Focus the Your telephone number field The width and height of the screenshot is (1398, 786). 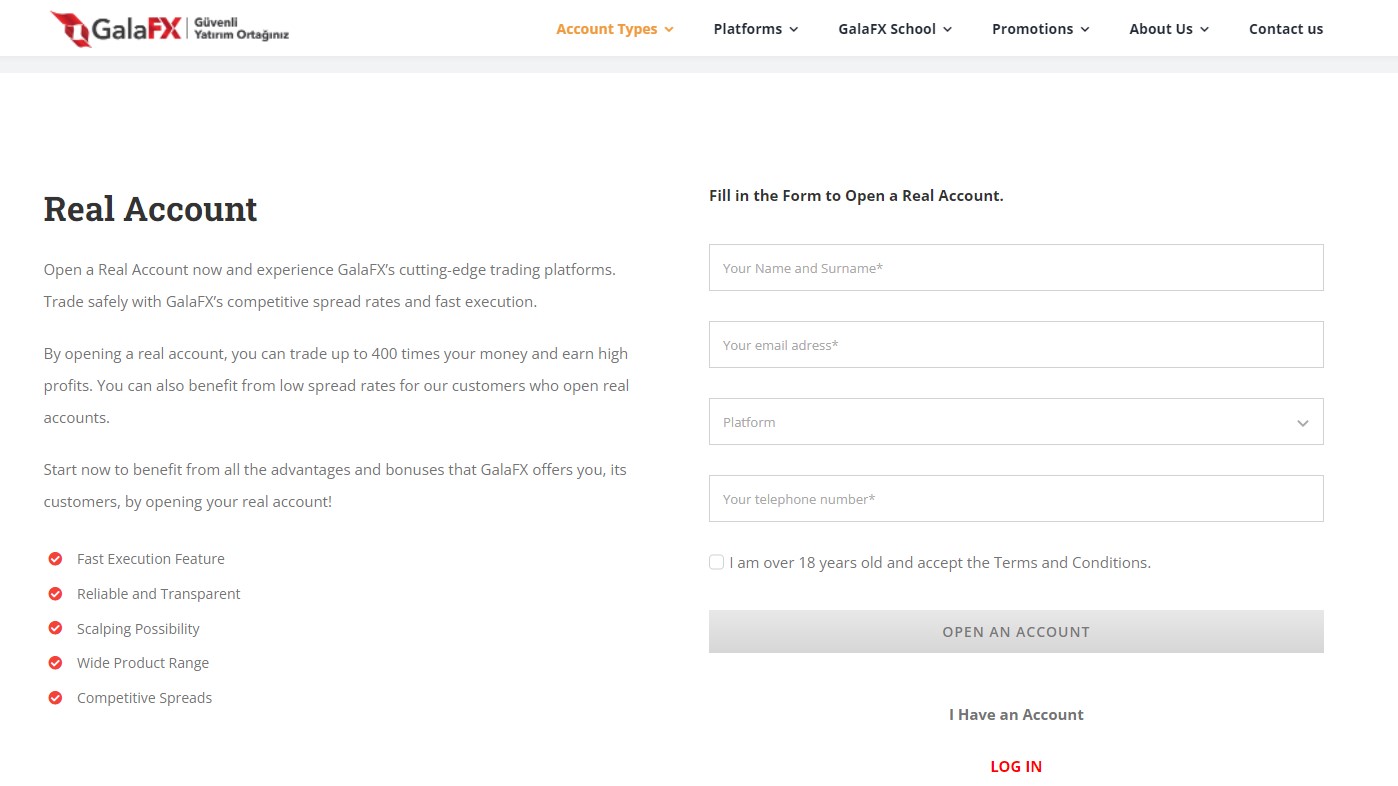pyautogui.click(x=1016, y=499)
